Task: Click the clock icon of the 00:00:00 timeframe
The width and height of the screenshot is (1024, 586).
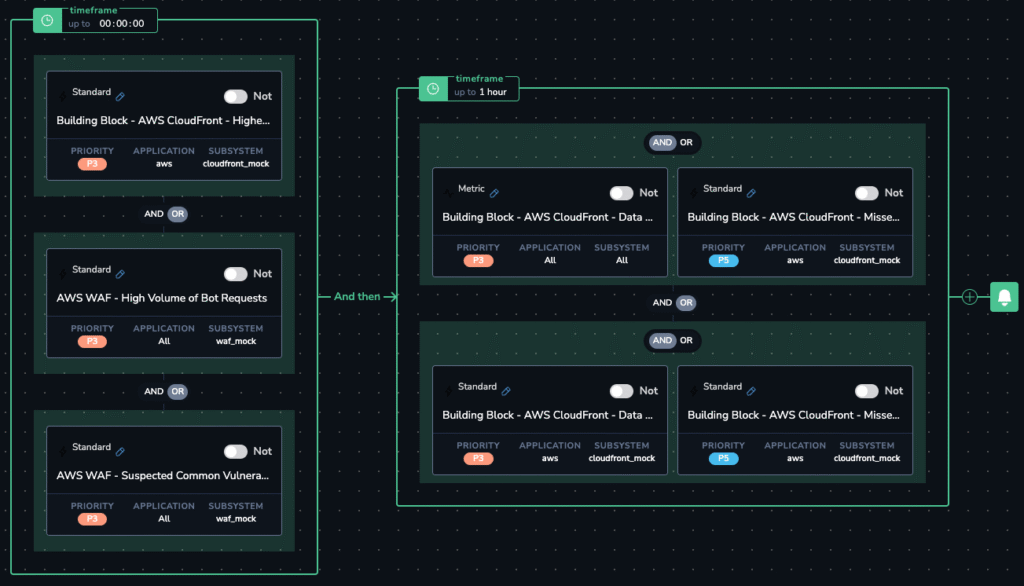Action: coord(47,21)
